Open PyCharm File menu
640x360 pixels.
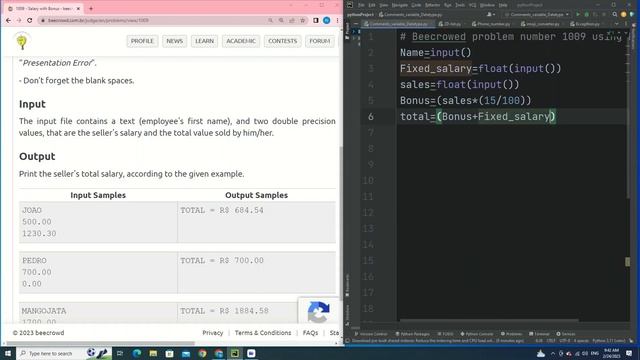pos(361,5)
